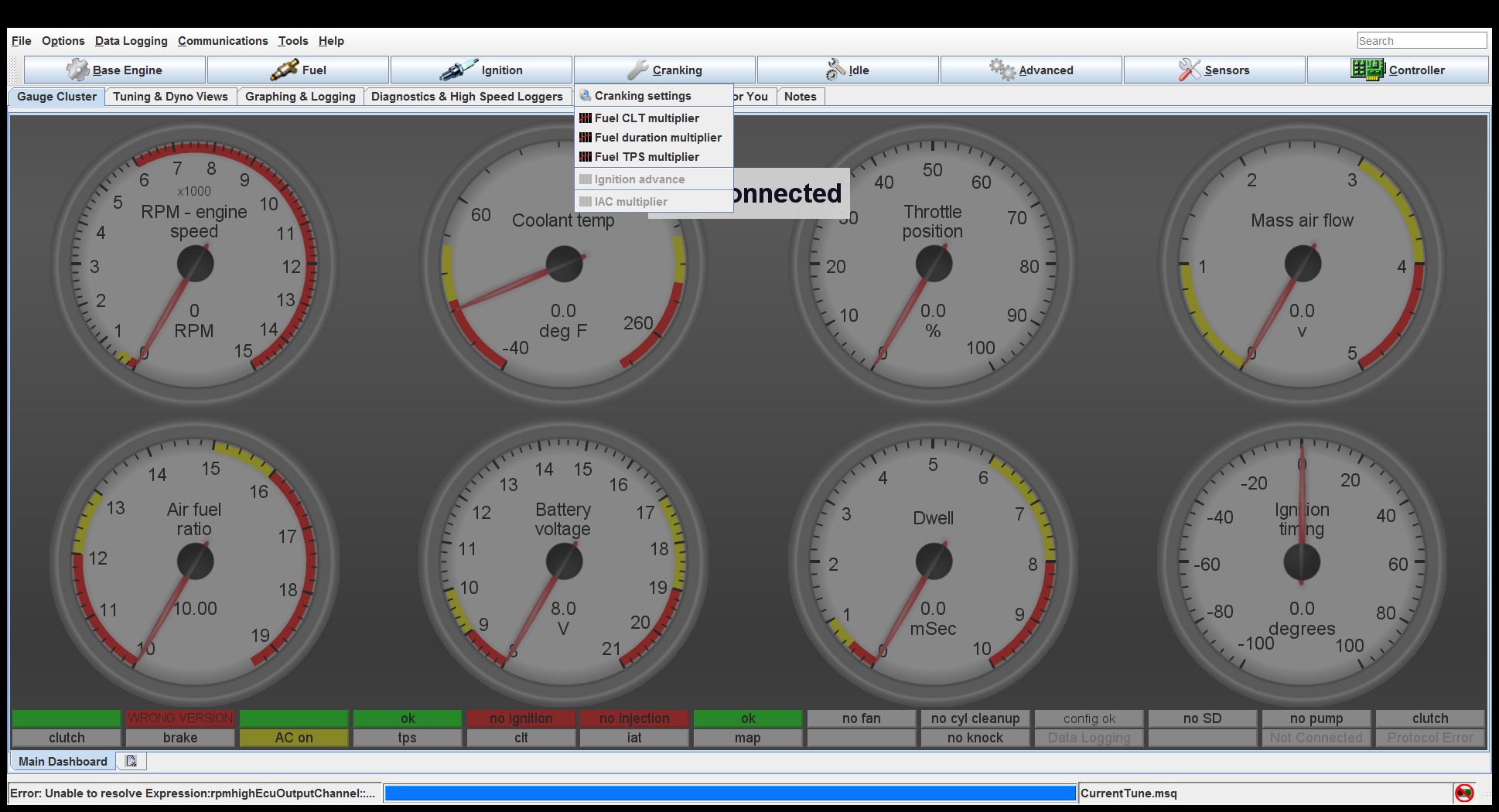Click the no cyl cleanup indicator
Viewport: 1499px width, 812px height.
(975, 718)
